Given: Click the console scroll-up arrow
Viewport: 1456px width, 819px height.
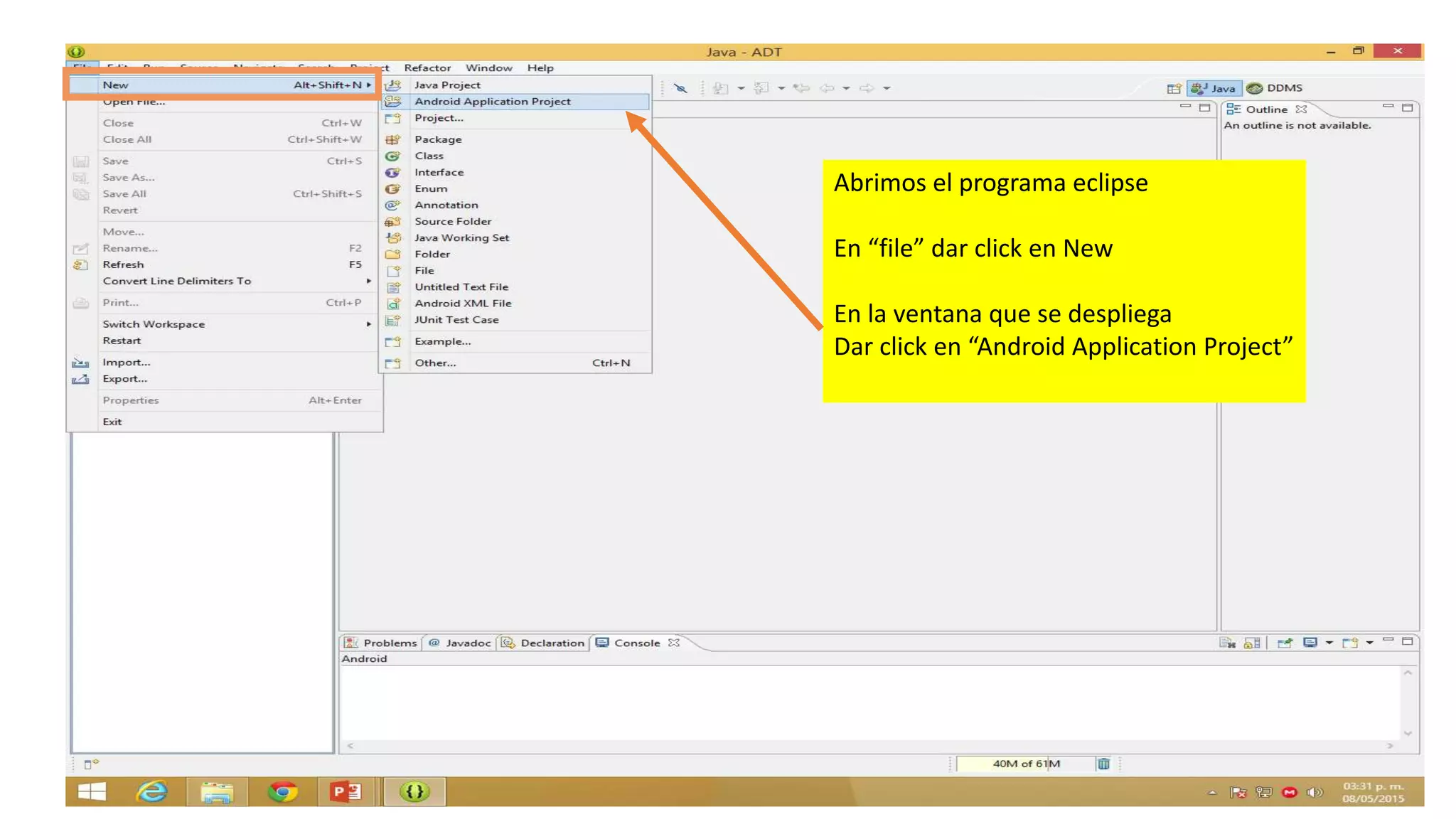Looking at the screenshot, I should [x=1408, y=673].
